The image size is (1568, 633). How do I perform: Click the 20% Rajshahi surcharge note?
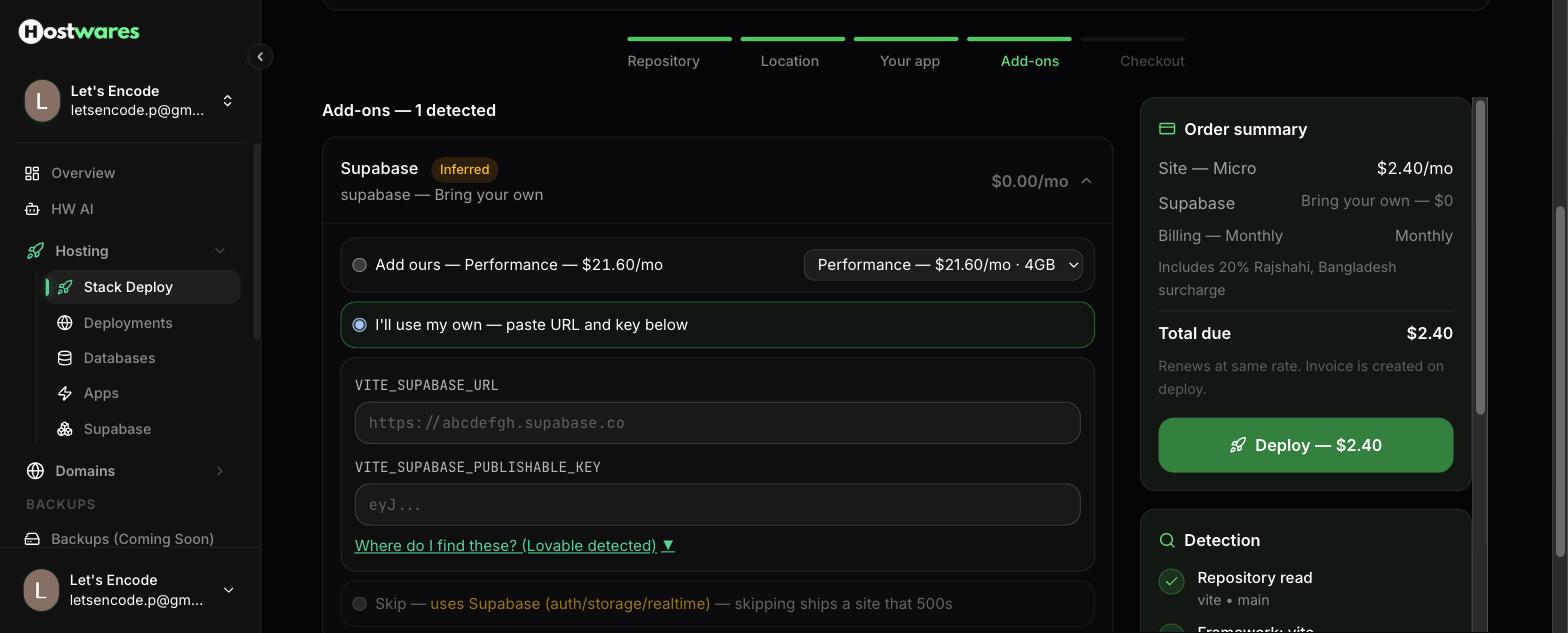pos(1277,278)
